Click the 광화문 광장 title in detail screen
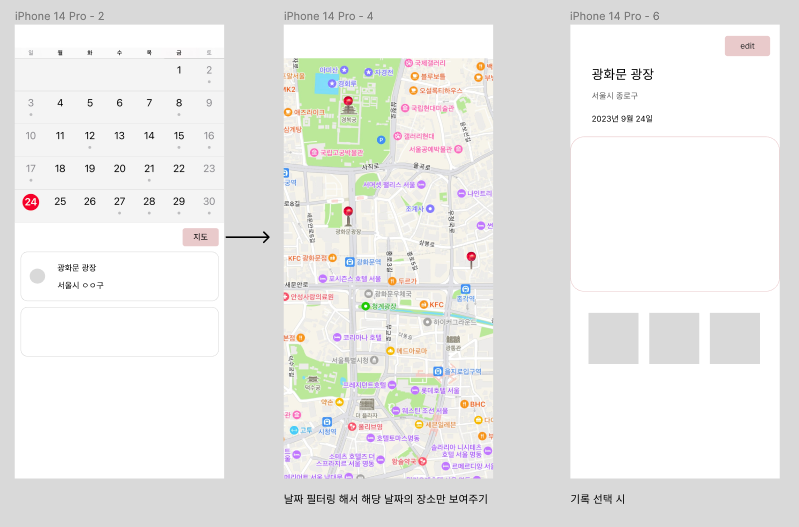This screenshot has width=799, height=527. pyautogui.click(x=622, y=74)
